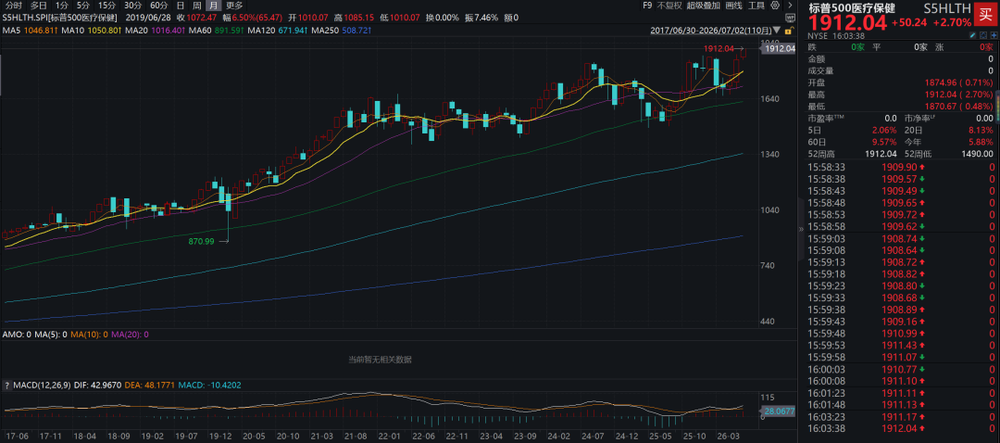Image resolution: width=1000 pixels, height=443 pixels.
Task: Click the middle square icon beside pencil
Action: [x=983, y=35]
